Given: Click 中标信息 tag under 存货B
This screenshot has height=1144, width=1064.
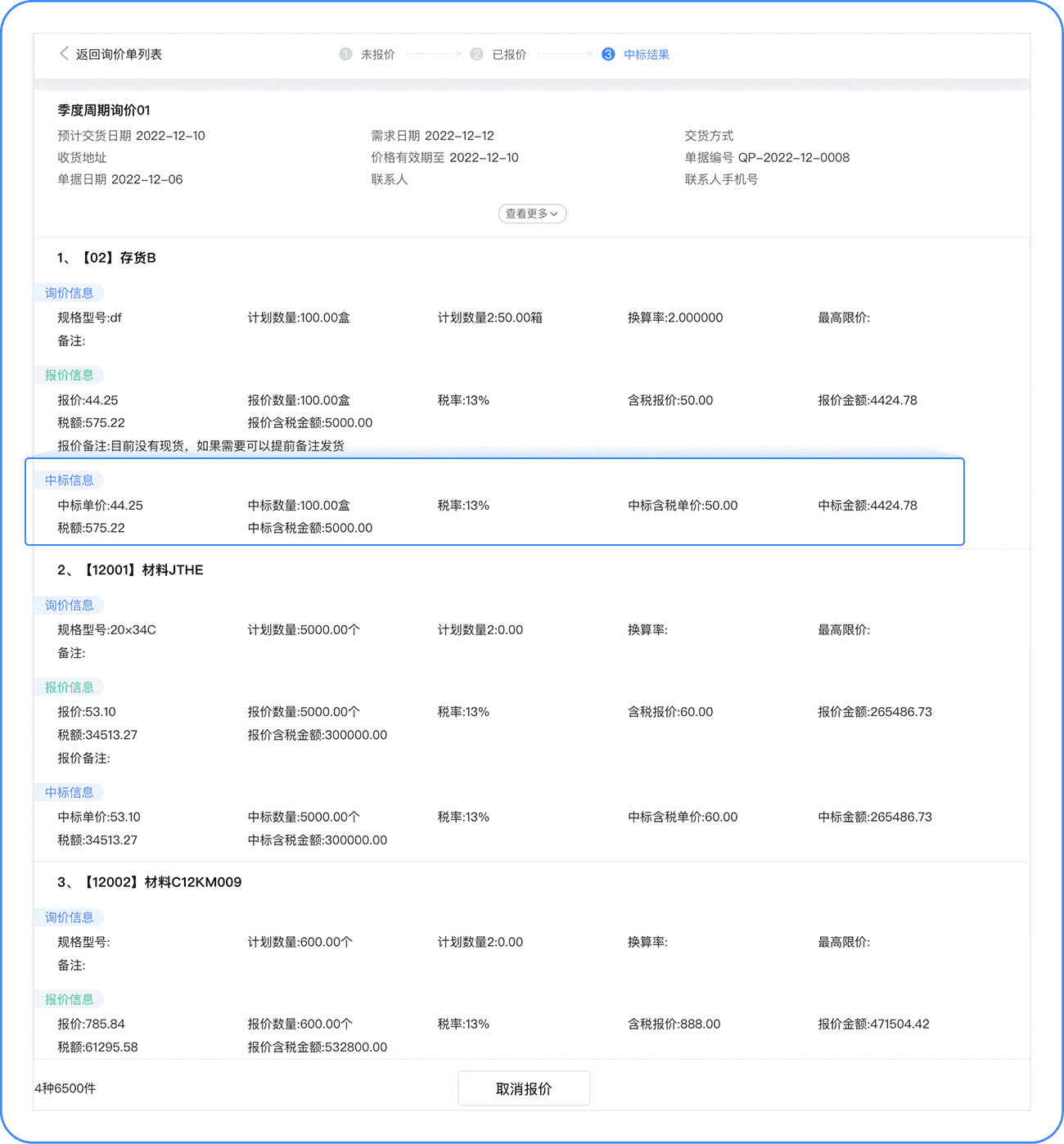Looking at the screenshot, I should click(69, 480).
